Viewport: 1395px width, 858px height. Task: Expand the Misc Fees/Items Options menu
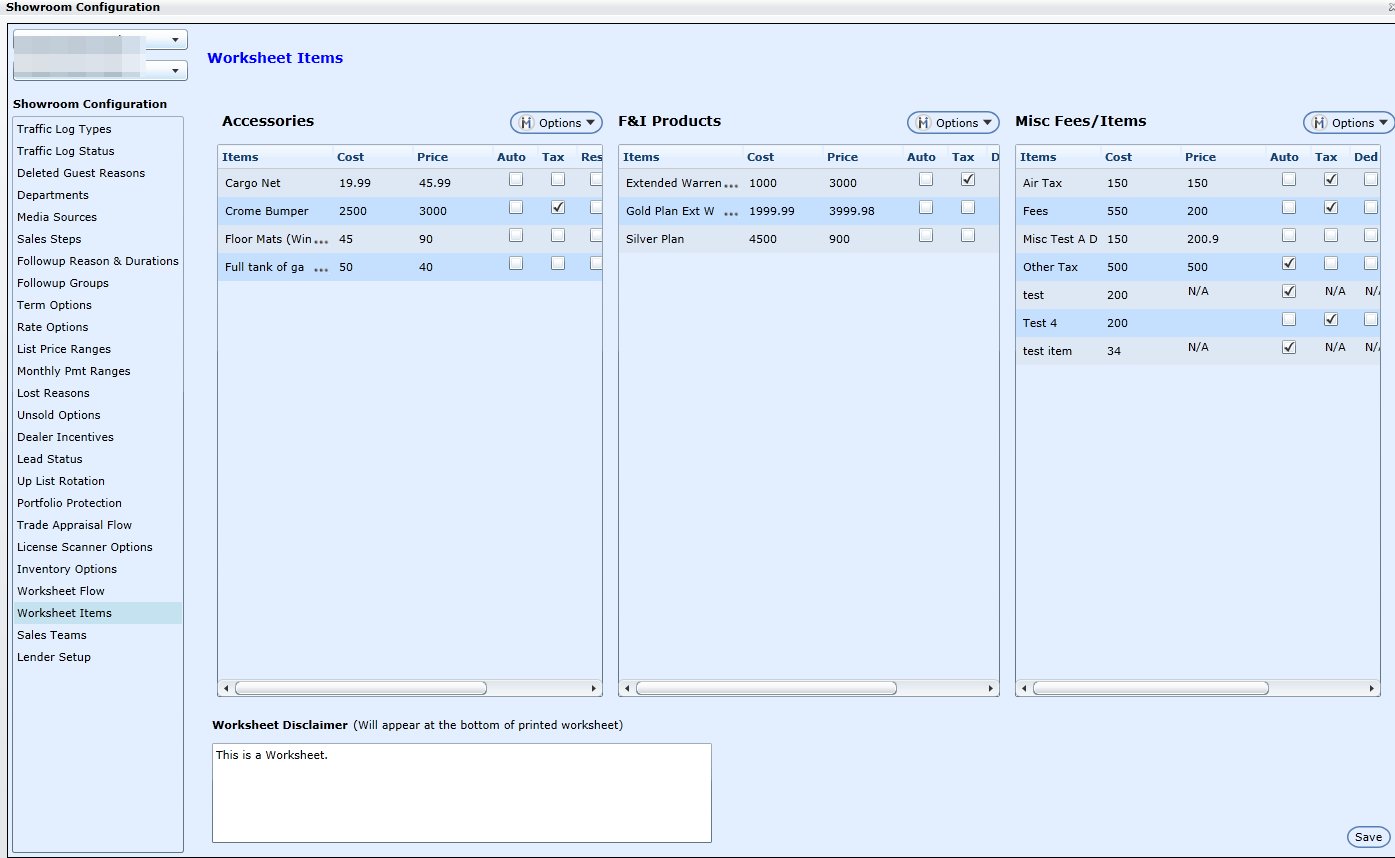tap(1349, 123)
